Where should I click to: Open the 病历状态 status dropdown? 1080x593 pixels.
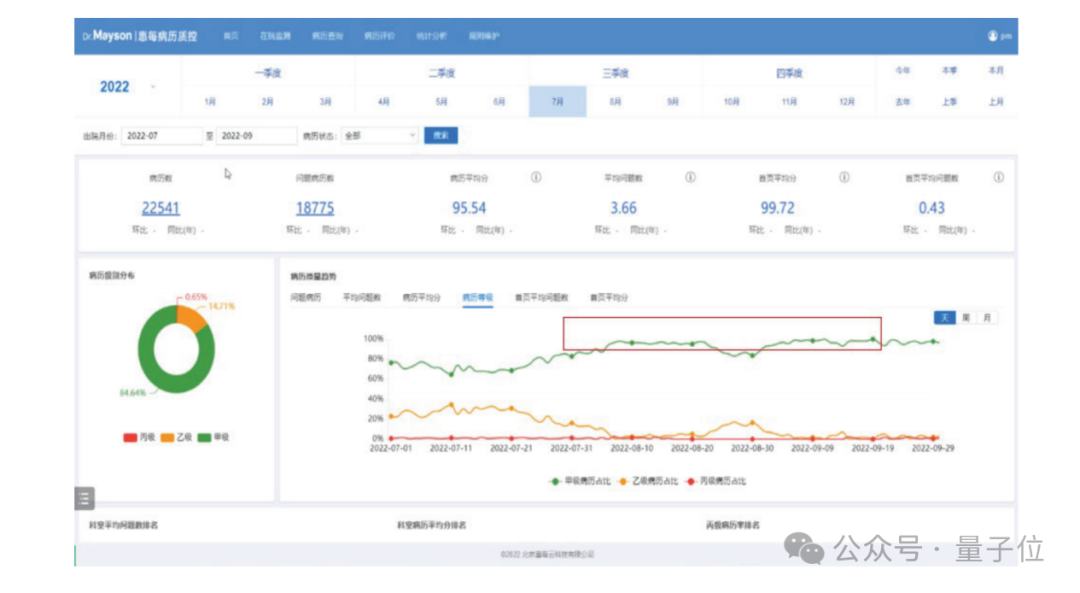pyautogui.click(x=380, y=135)
